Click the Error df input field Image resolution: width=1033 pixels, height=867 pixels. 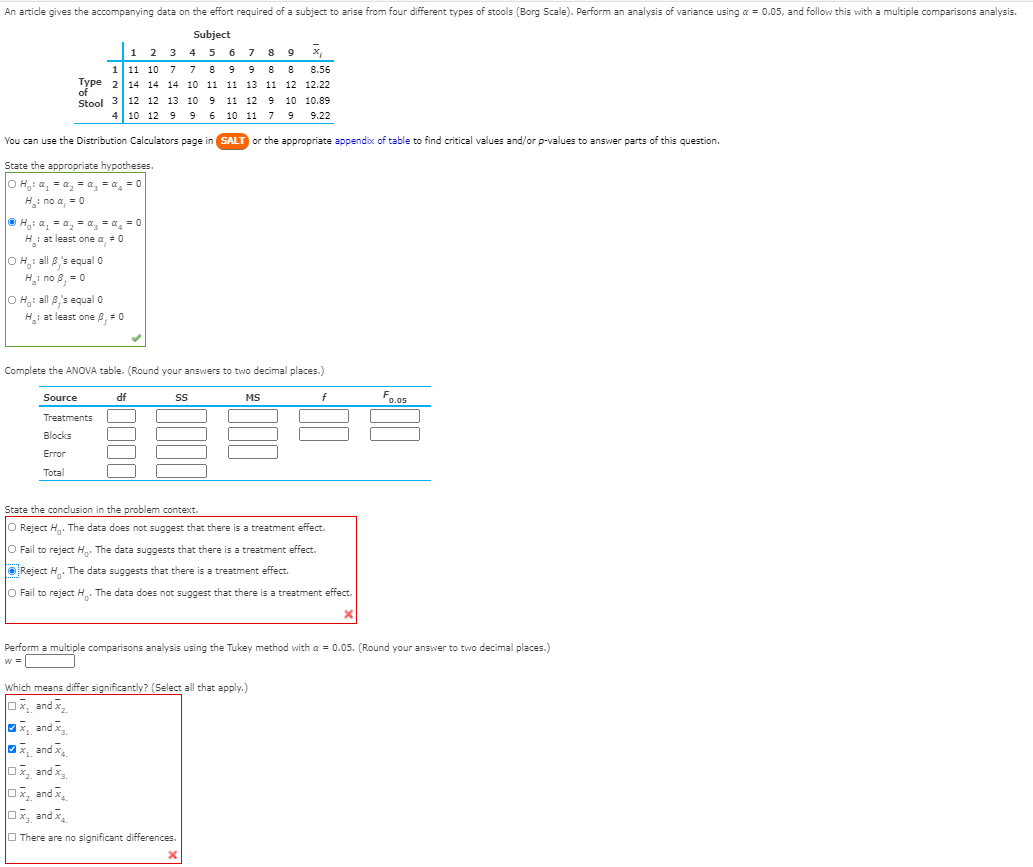[122, 452]
